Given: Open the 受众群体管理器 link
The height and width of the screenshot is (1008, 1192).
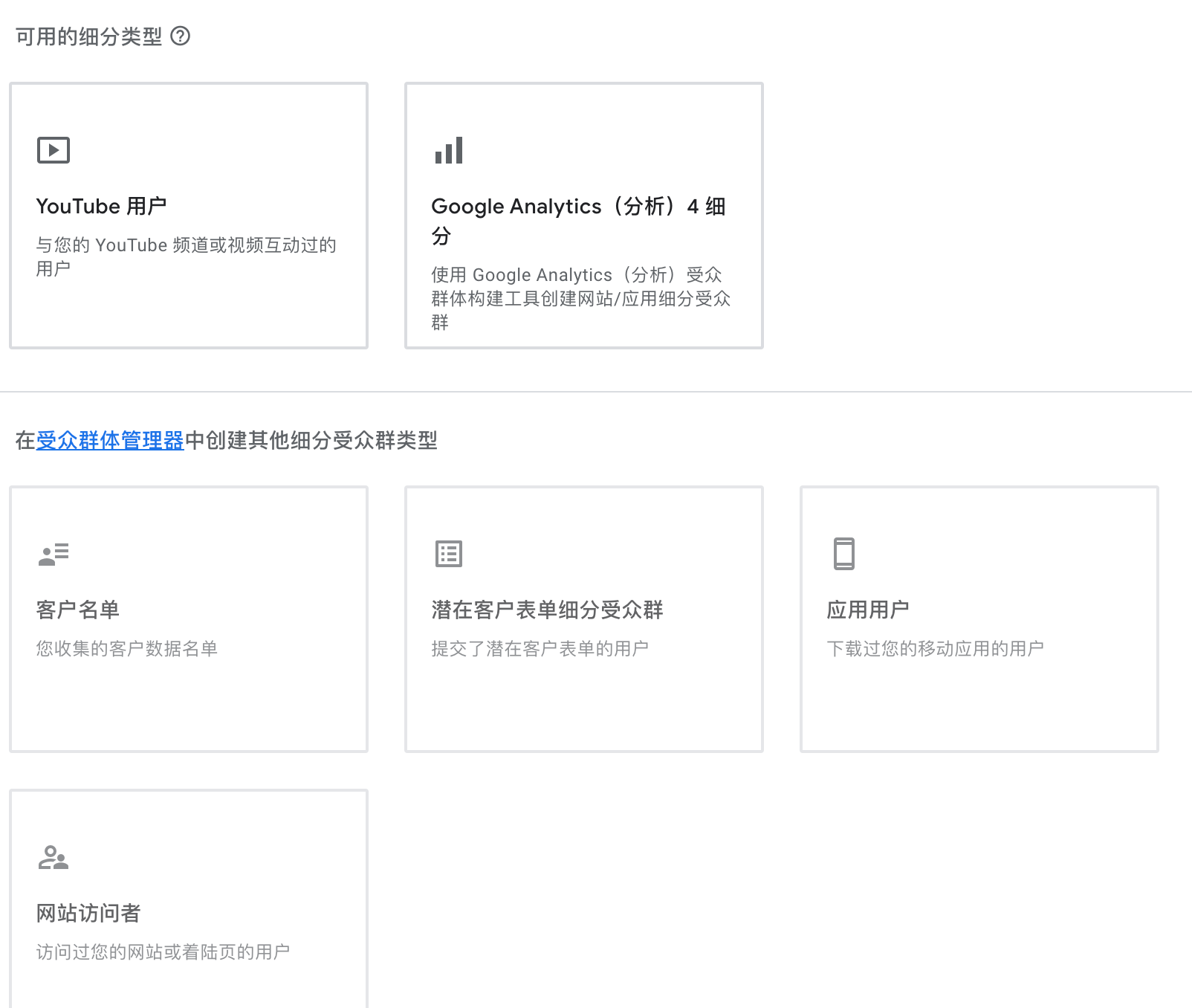Looking at the screenshot, I should tap(110, 441).
